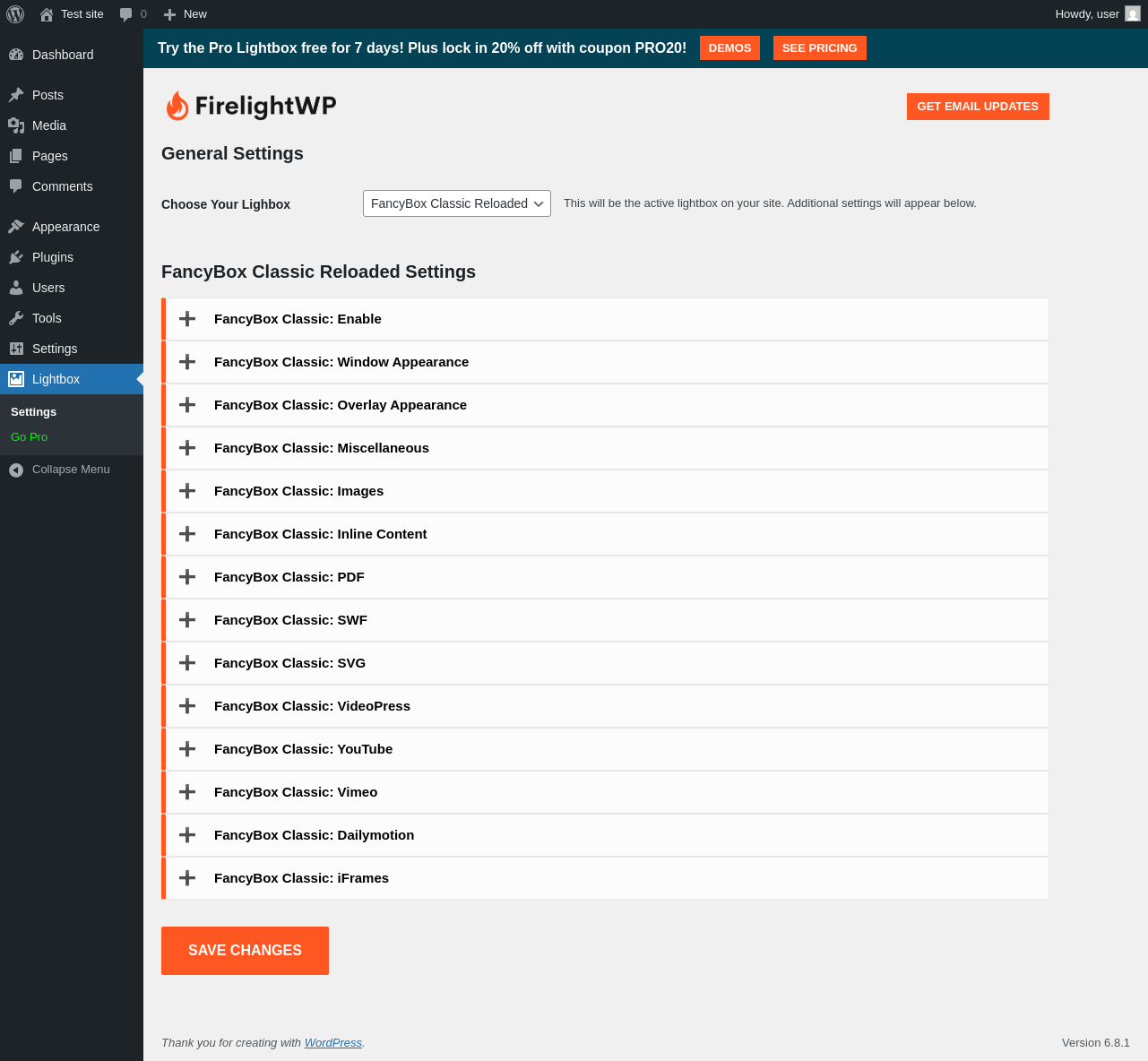The width and height of the screenshot is (1148, 1061).
Task: Click the Settings sliders icon
Action: 16,349
